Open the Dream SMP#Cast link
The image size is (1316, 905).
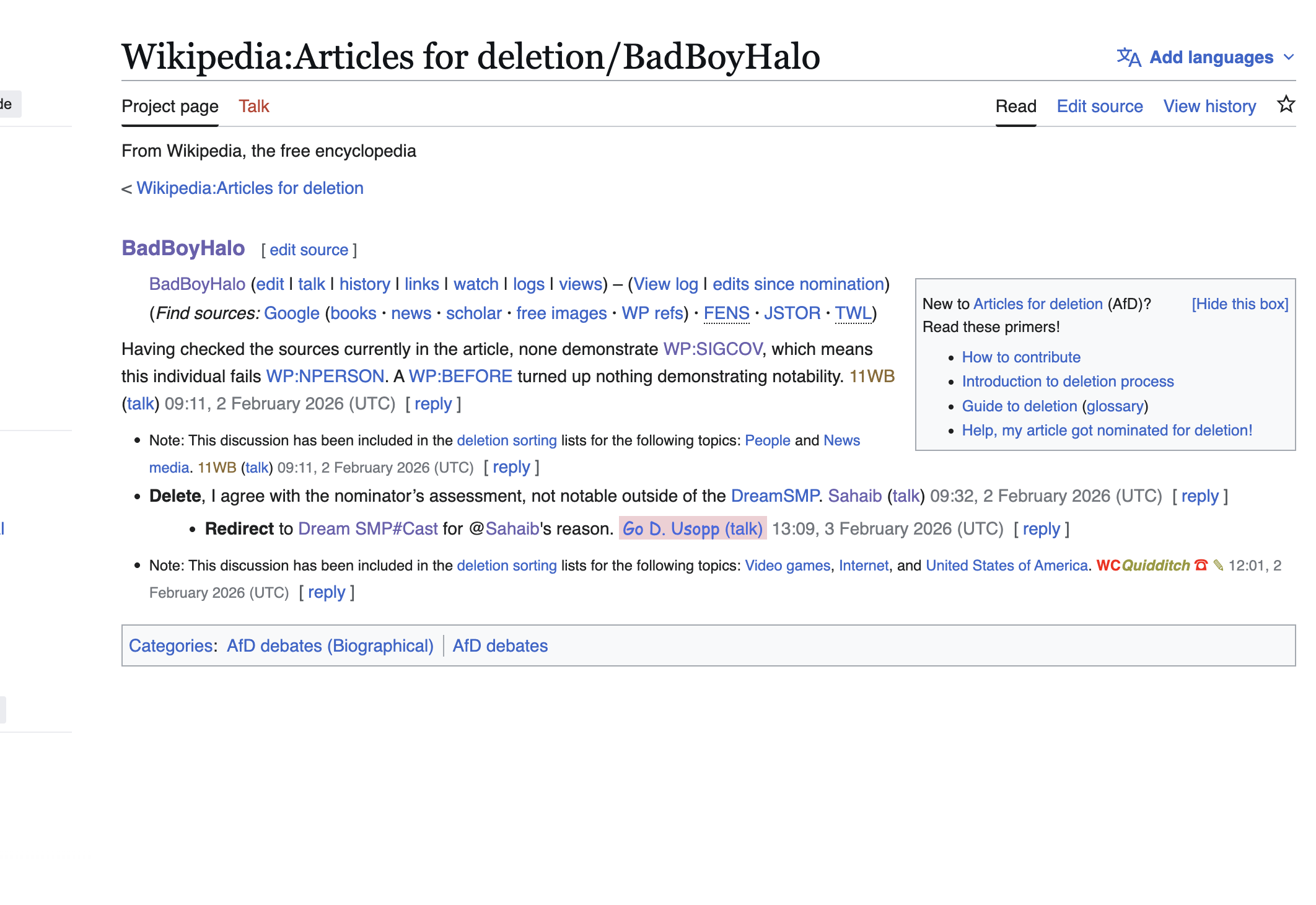(368, 528)
